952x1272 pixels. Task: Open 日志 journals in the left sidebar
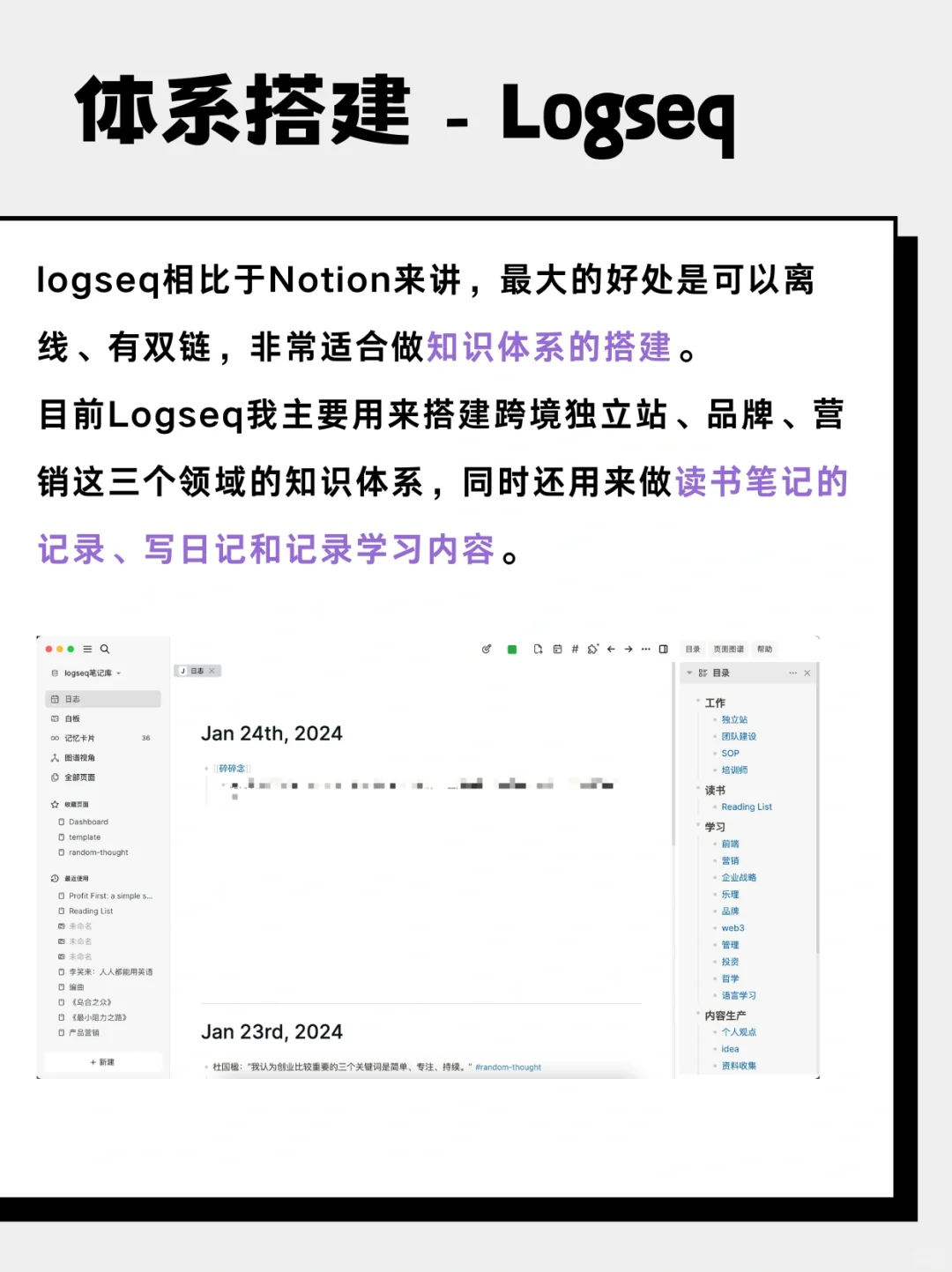coord(103,699)
